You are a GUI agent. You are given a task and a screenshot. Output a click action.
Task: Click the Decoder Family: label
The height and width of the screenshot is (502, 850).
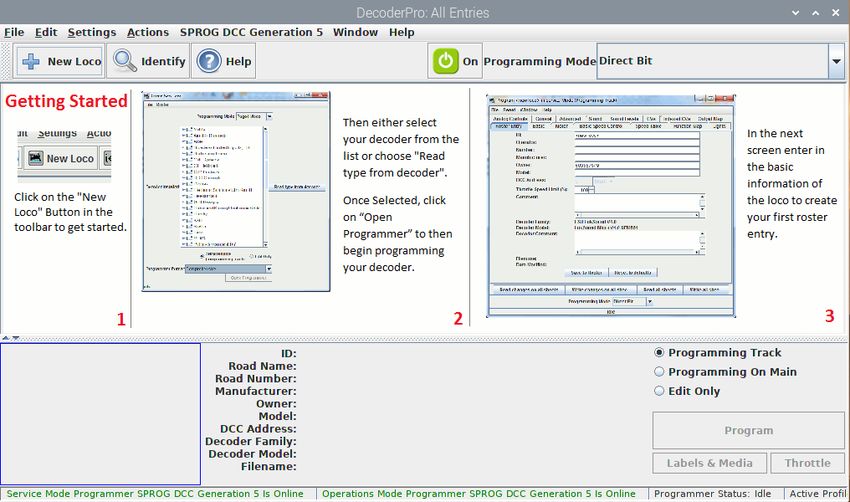[x=250, y=441]
